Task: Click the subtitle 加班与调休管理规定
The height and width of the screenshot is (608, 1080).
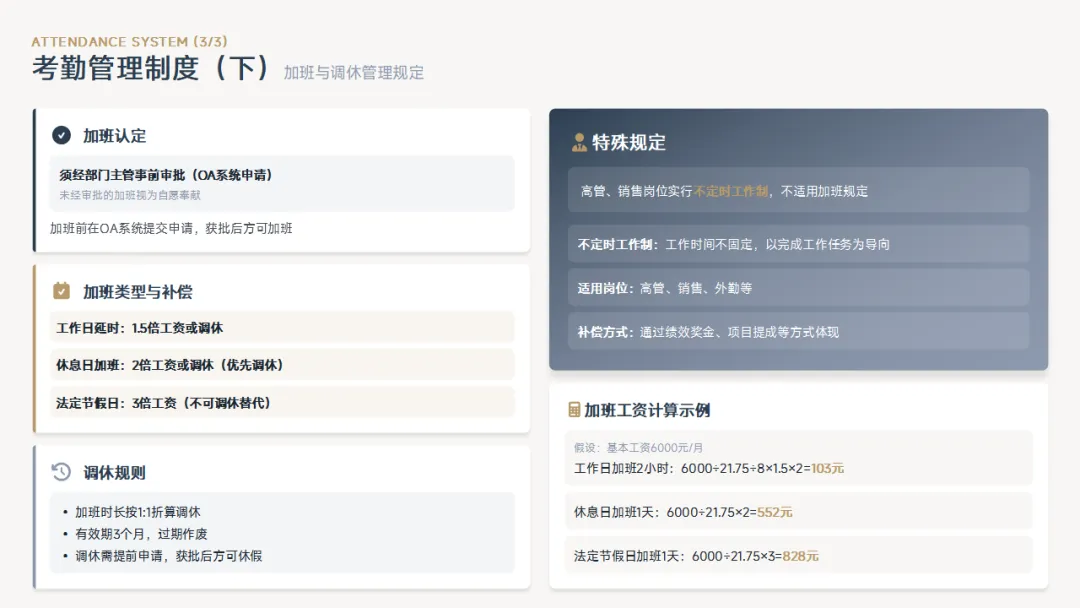Action: pyautogui.click(x=354, y=72)
